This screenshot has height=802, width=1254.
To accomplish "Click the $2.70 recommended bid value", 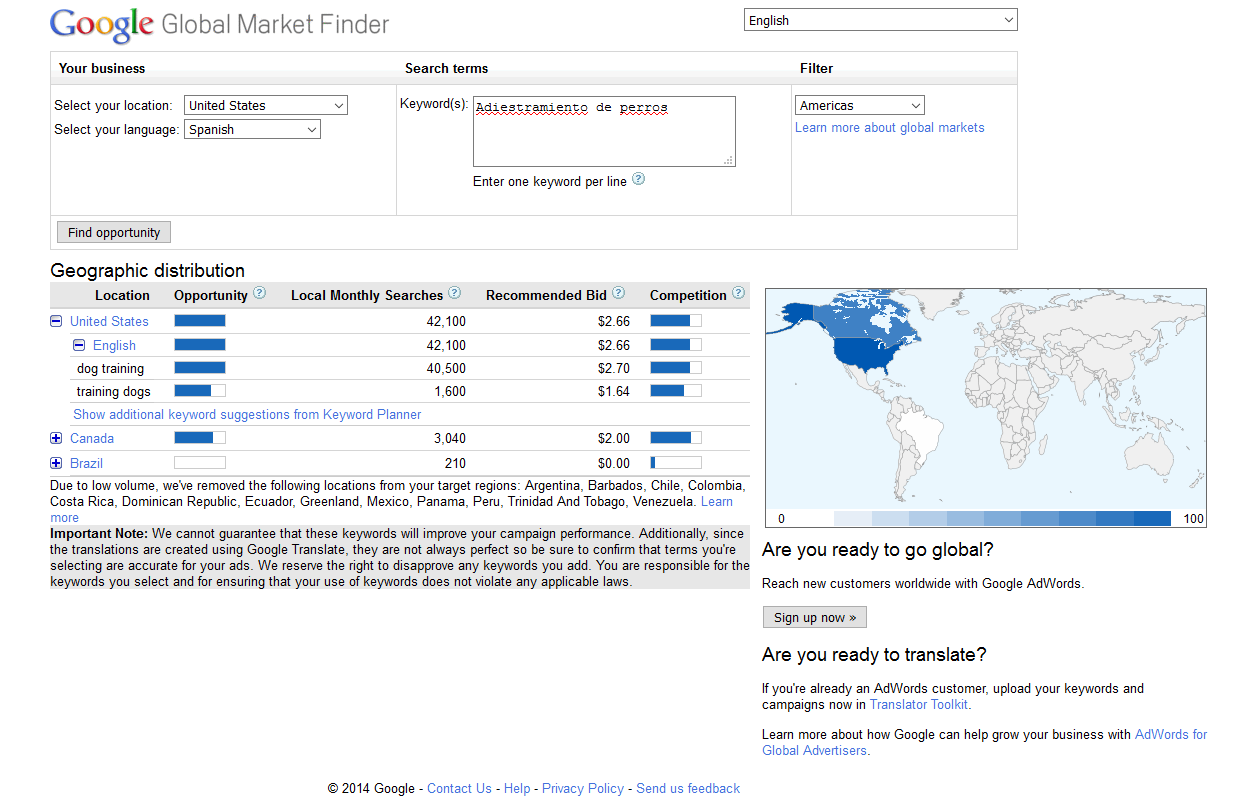I will 614,368.
